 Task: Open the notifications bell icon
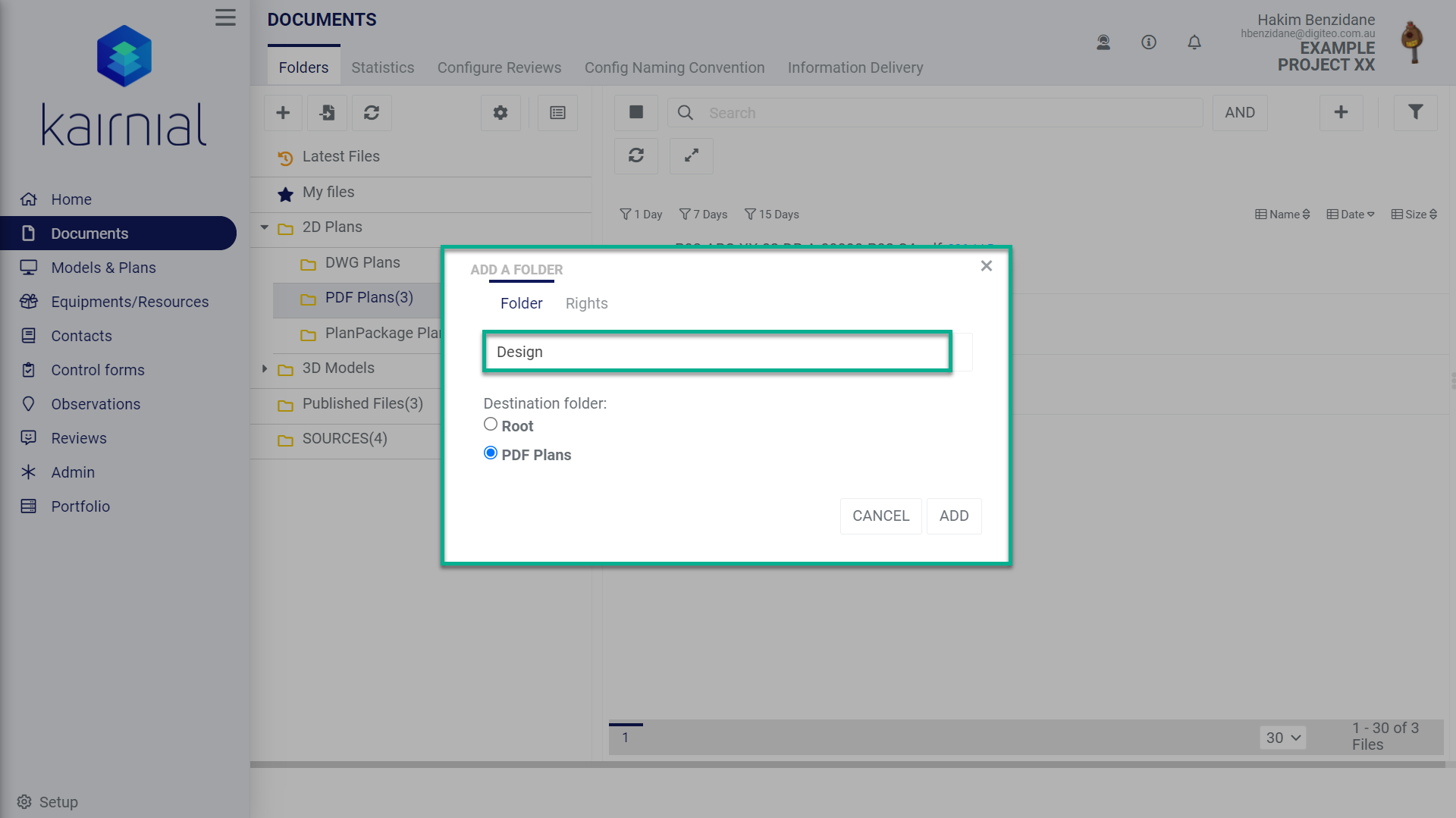pyautogui.click(x=1194, y=42)
